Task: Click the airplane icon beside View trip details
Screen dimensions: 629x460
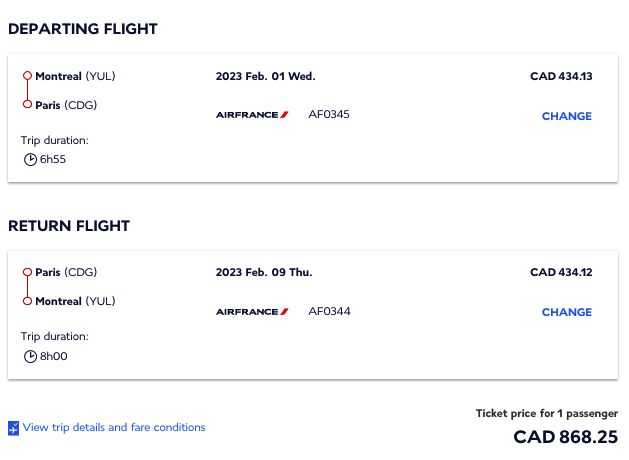Action: (x=14, y=429)
